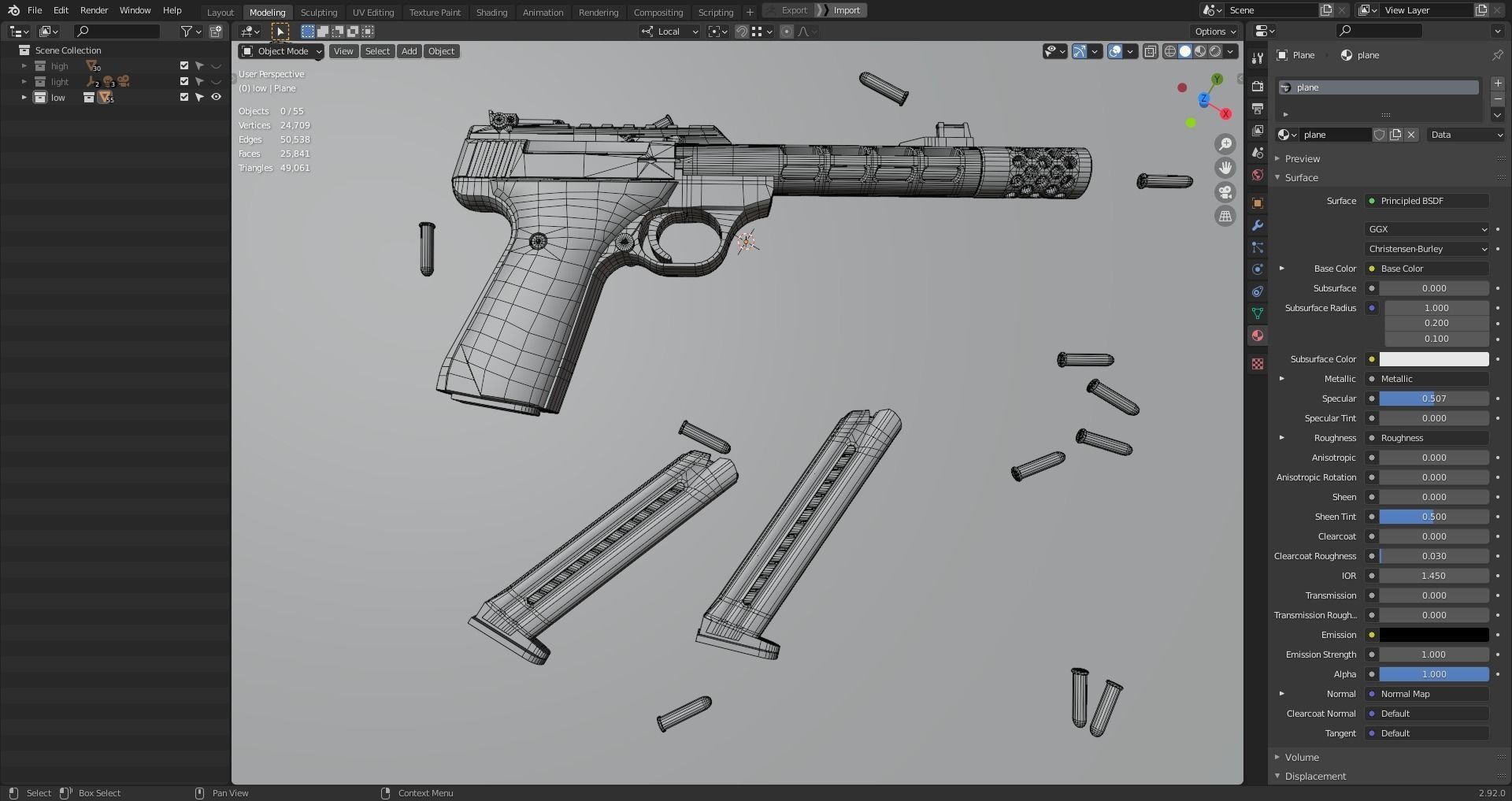This screenshot has height=801, width=1512.
Task: Open Physics properties tab
Action: [x=1258, y=269]
